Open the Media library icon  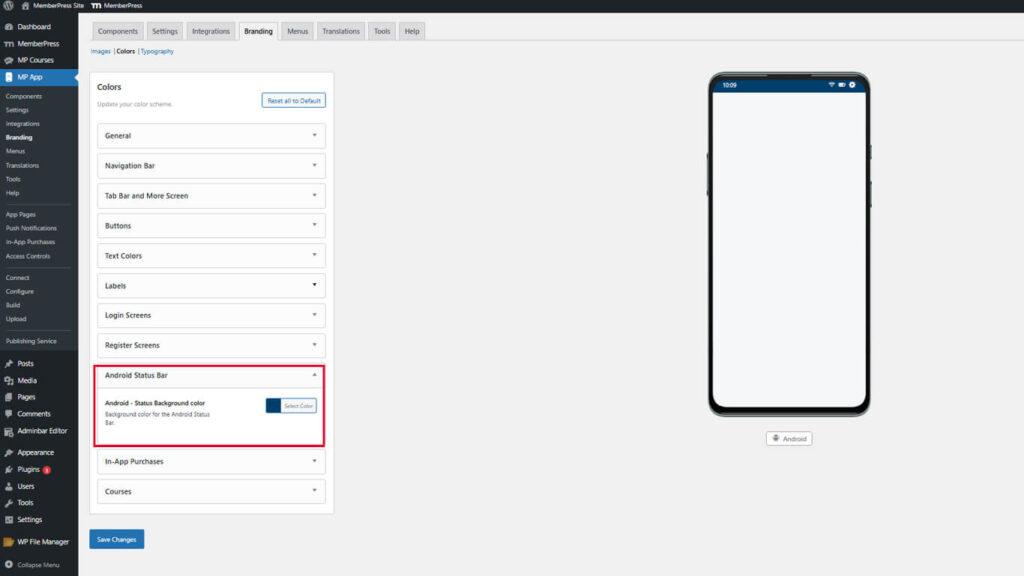click(x=9, y=381)
